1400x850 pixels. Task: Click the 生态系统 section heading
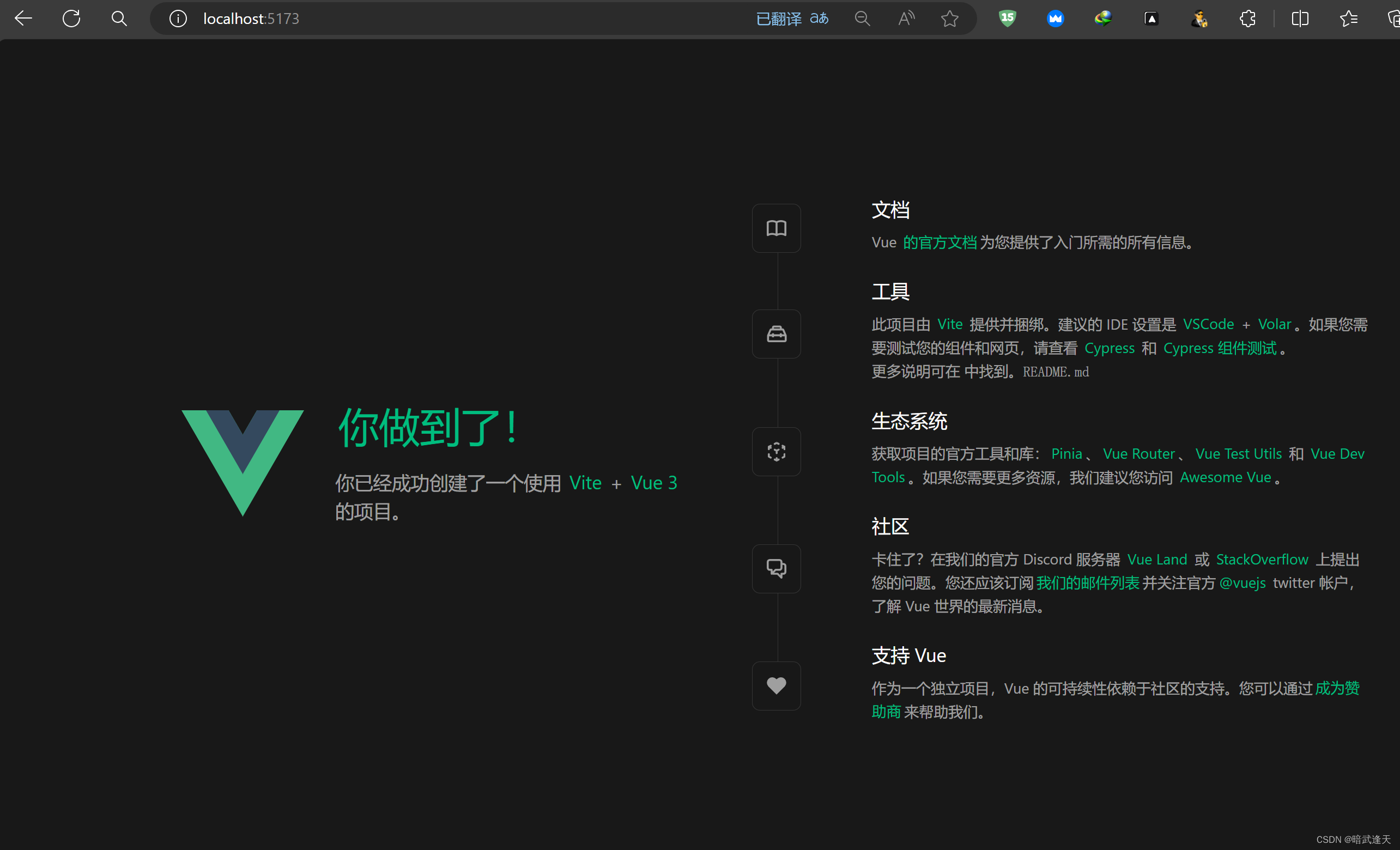[x=909, y=422]
